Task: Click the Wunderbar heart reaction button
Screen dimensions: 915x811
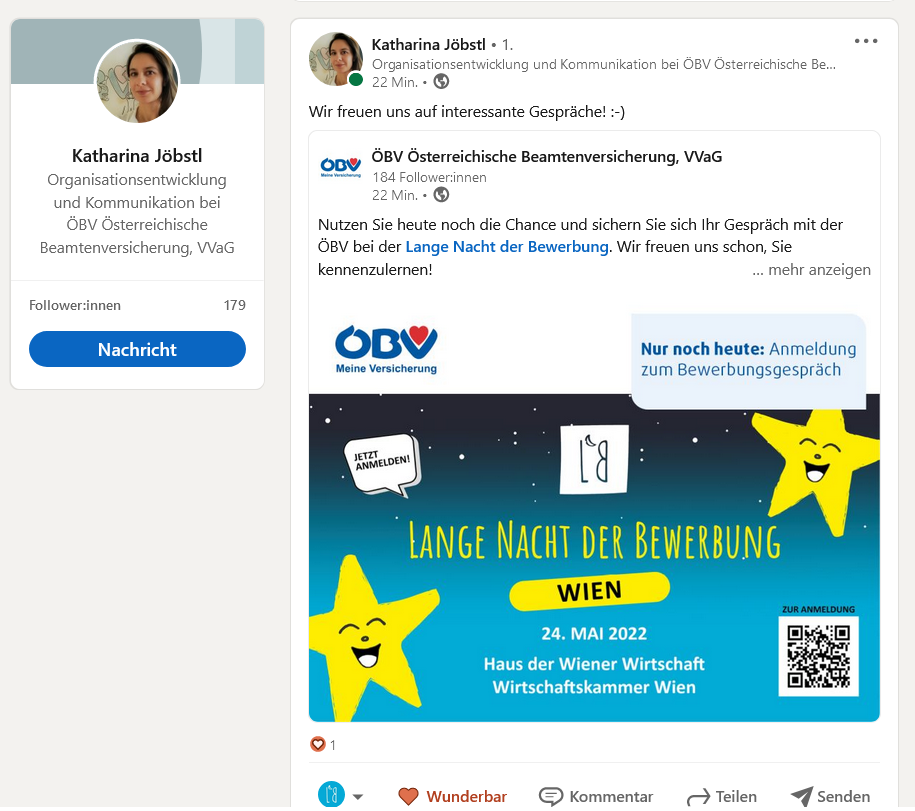Action: click(x=452, y=796)
